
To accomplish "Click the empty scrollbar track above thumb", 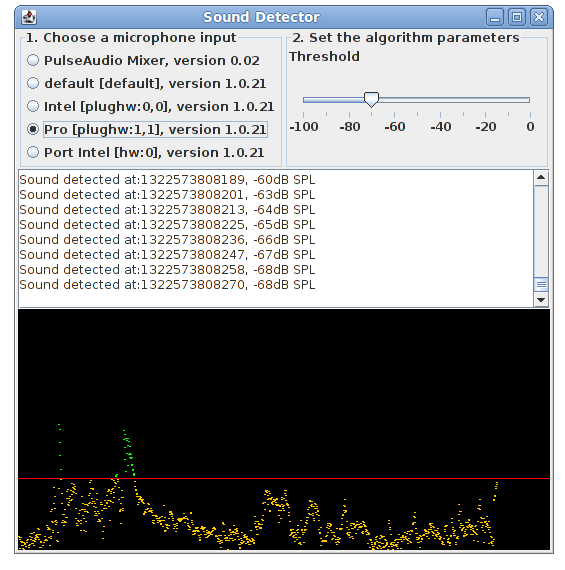I will 541,231.
